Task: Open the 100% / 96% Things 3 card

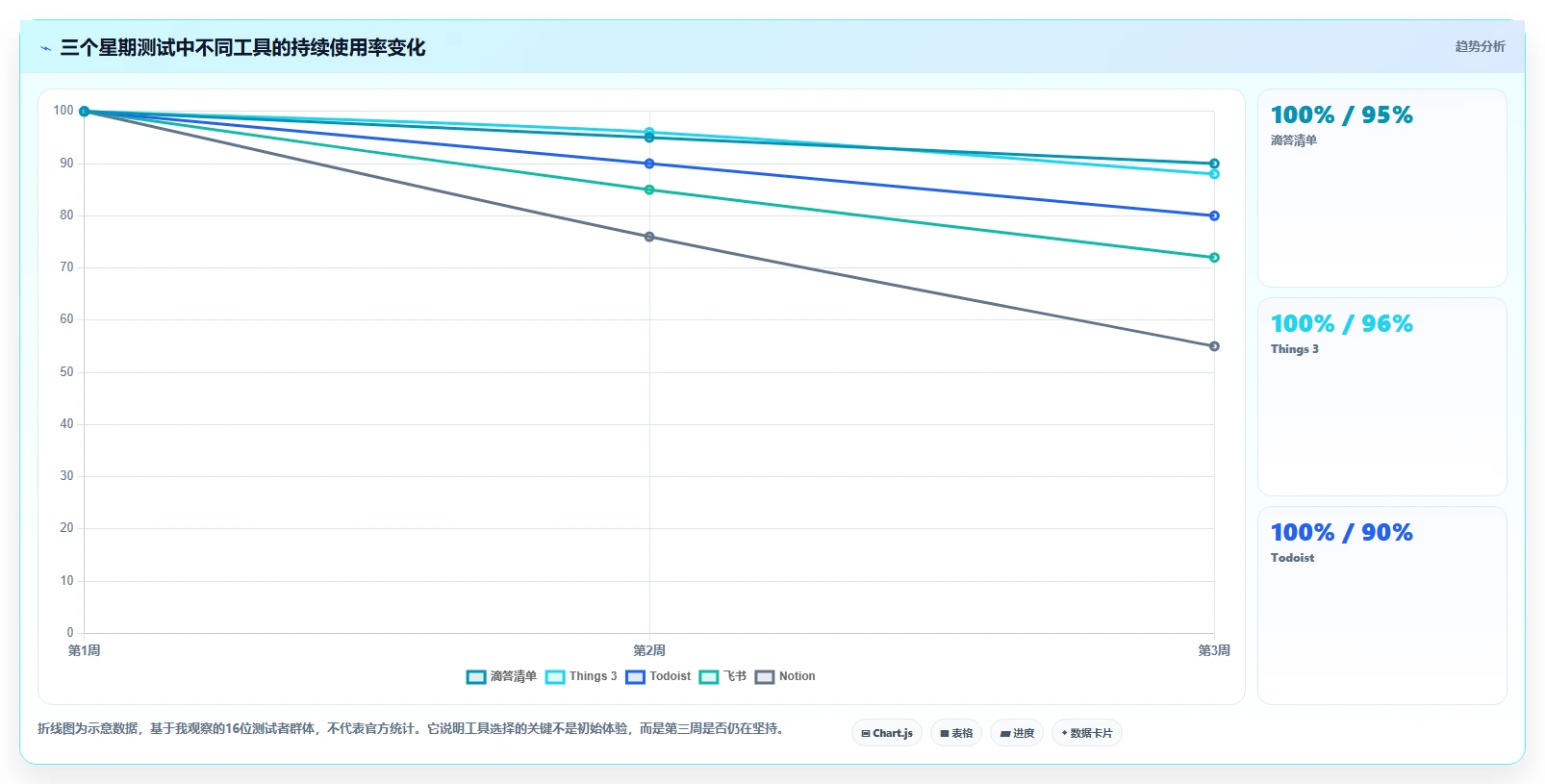Action: (x=1382, y=397)
